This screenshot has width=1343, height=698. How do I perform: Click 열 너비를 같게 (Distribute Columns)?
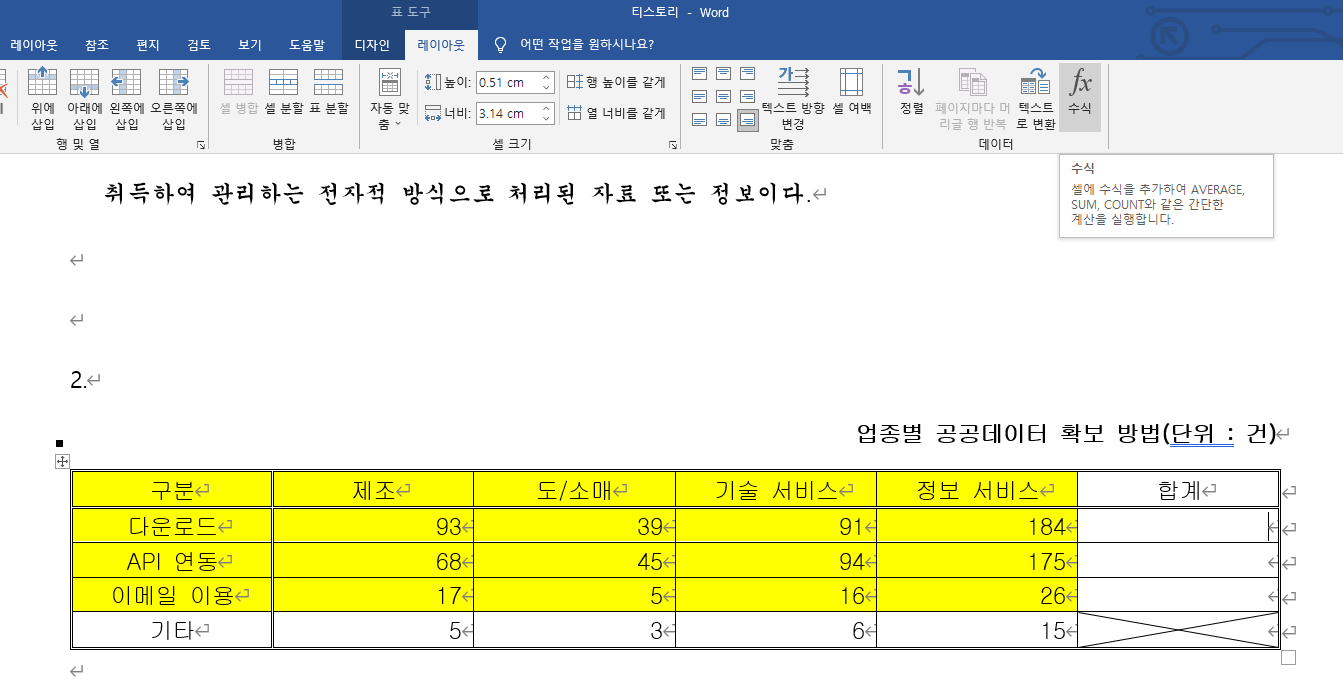(616, 113)
